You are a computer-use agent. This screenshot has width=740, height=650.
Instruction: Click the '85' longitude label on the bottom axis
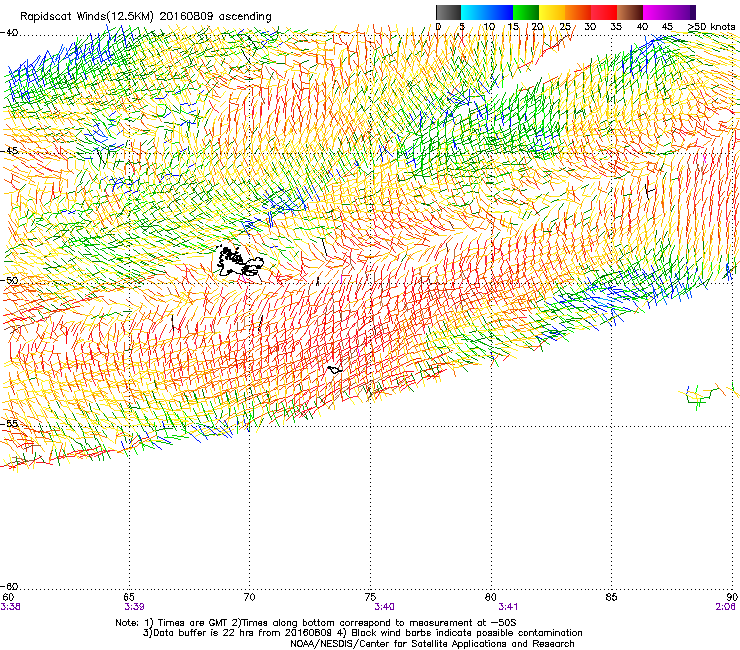611,597
